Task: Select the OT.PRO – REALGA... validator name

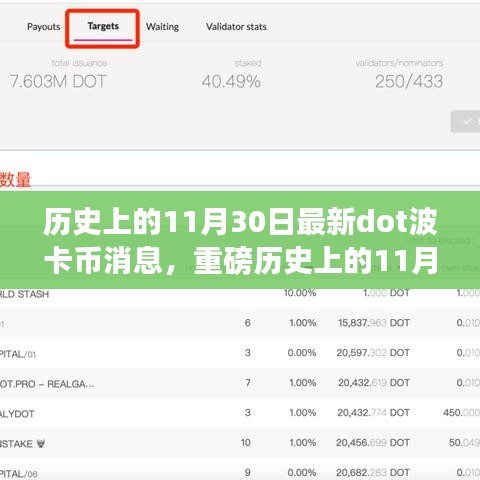Action: 47,384
